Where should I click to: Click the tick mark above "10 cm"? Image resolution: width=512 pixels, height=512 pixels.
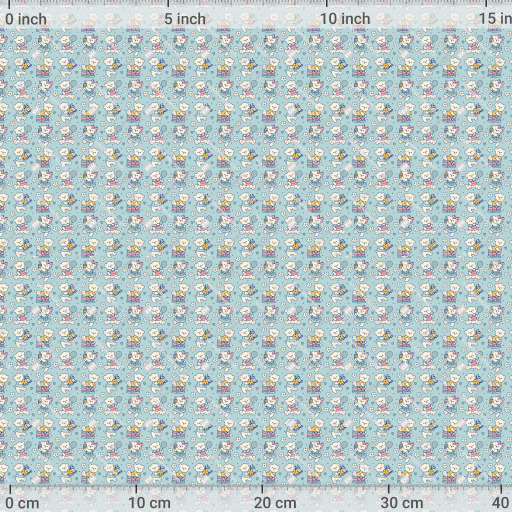[136, 489]
